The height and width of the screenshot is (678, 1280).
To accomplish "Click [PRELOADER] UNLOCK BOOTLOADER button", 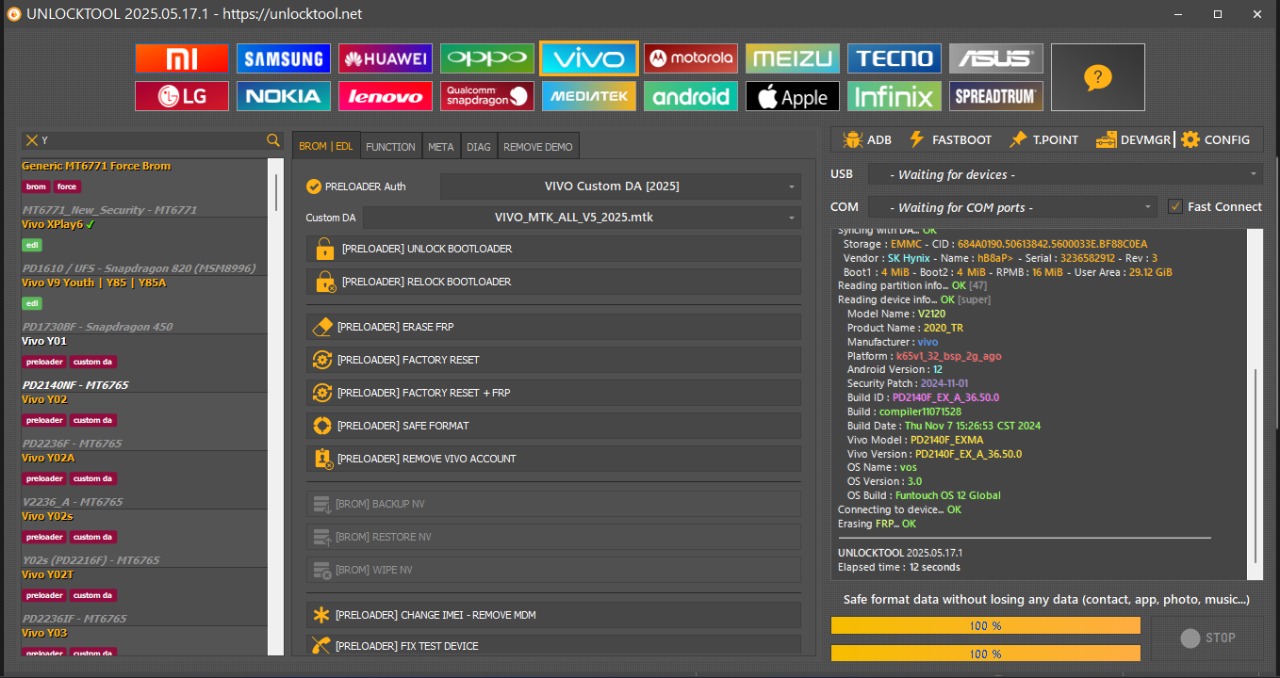I will click(x=554, y=249).
